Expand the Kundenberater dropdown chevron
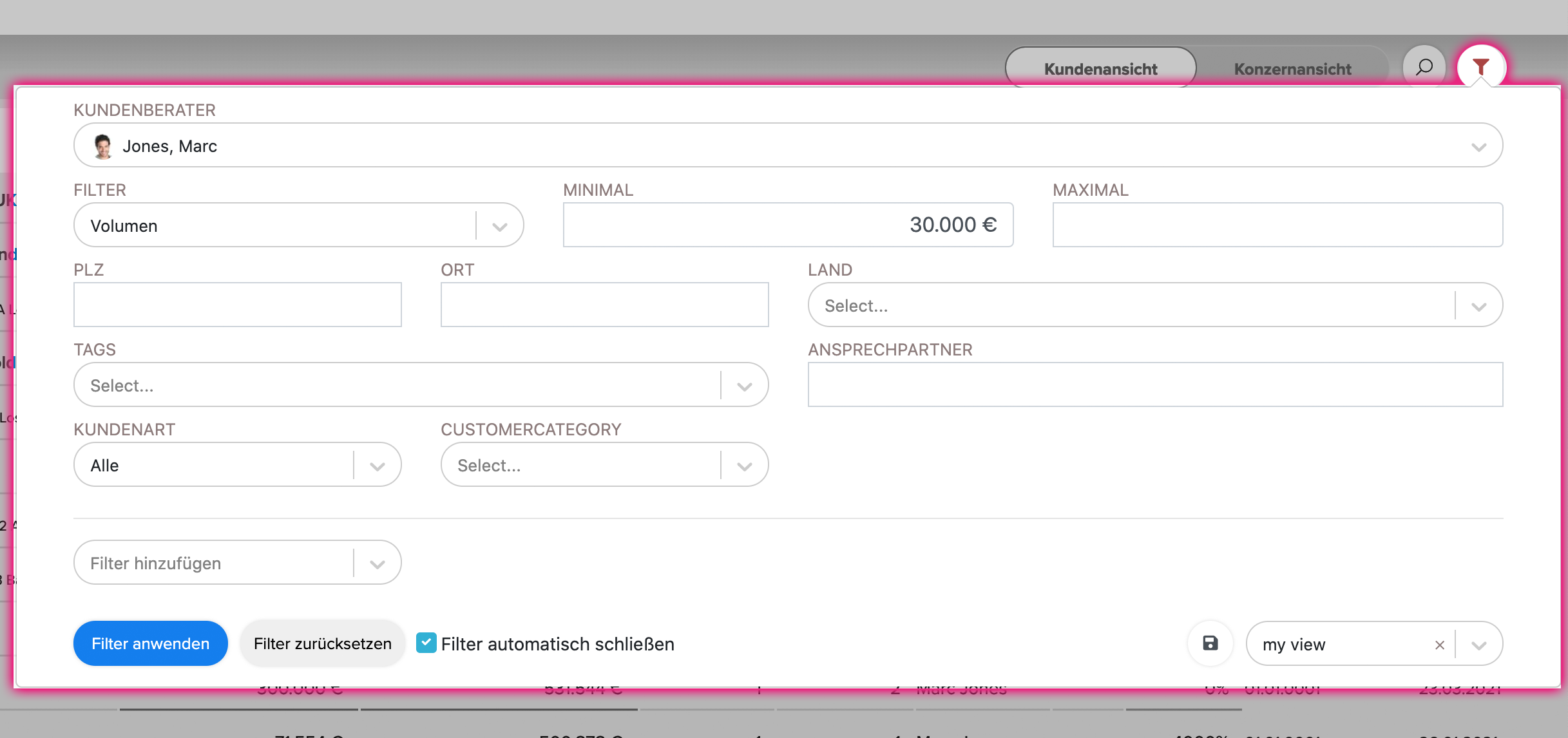Viewport: 1568px width, 738px height. pos(1478,147)
